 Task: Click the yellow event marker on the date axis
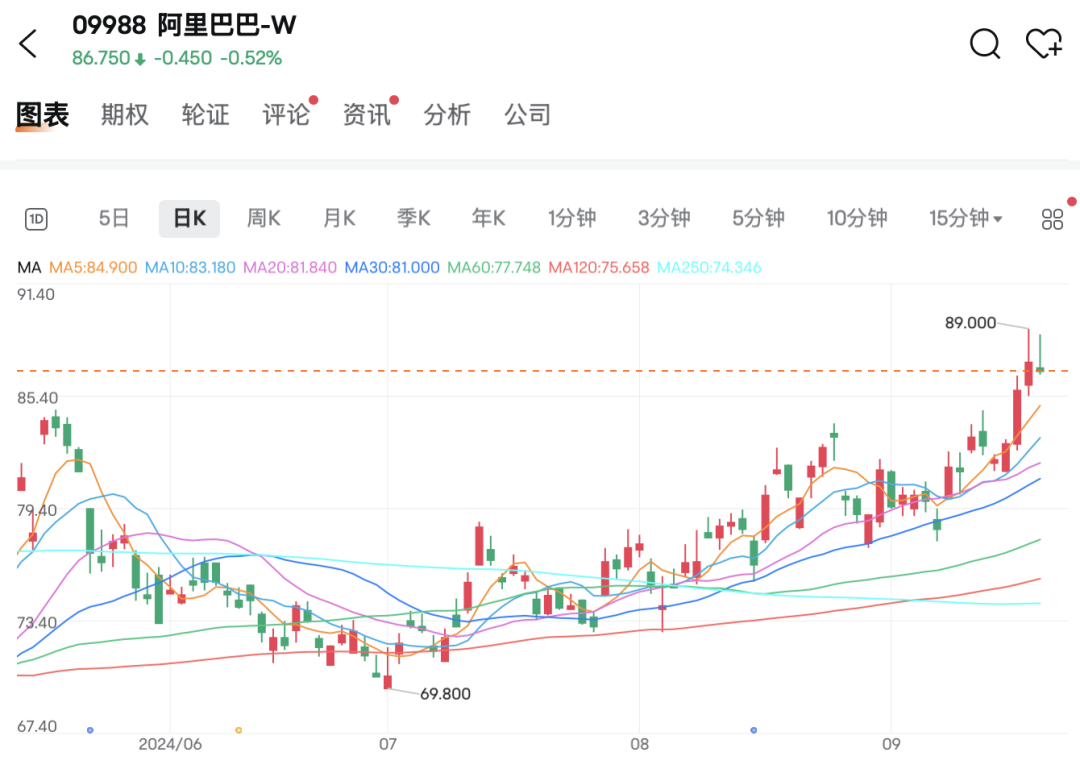pyautogui.click(x=238, y=730)
